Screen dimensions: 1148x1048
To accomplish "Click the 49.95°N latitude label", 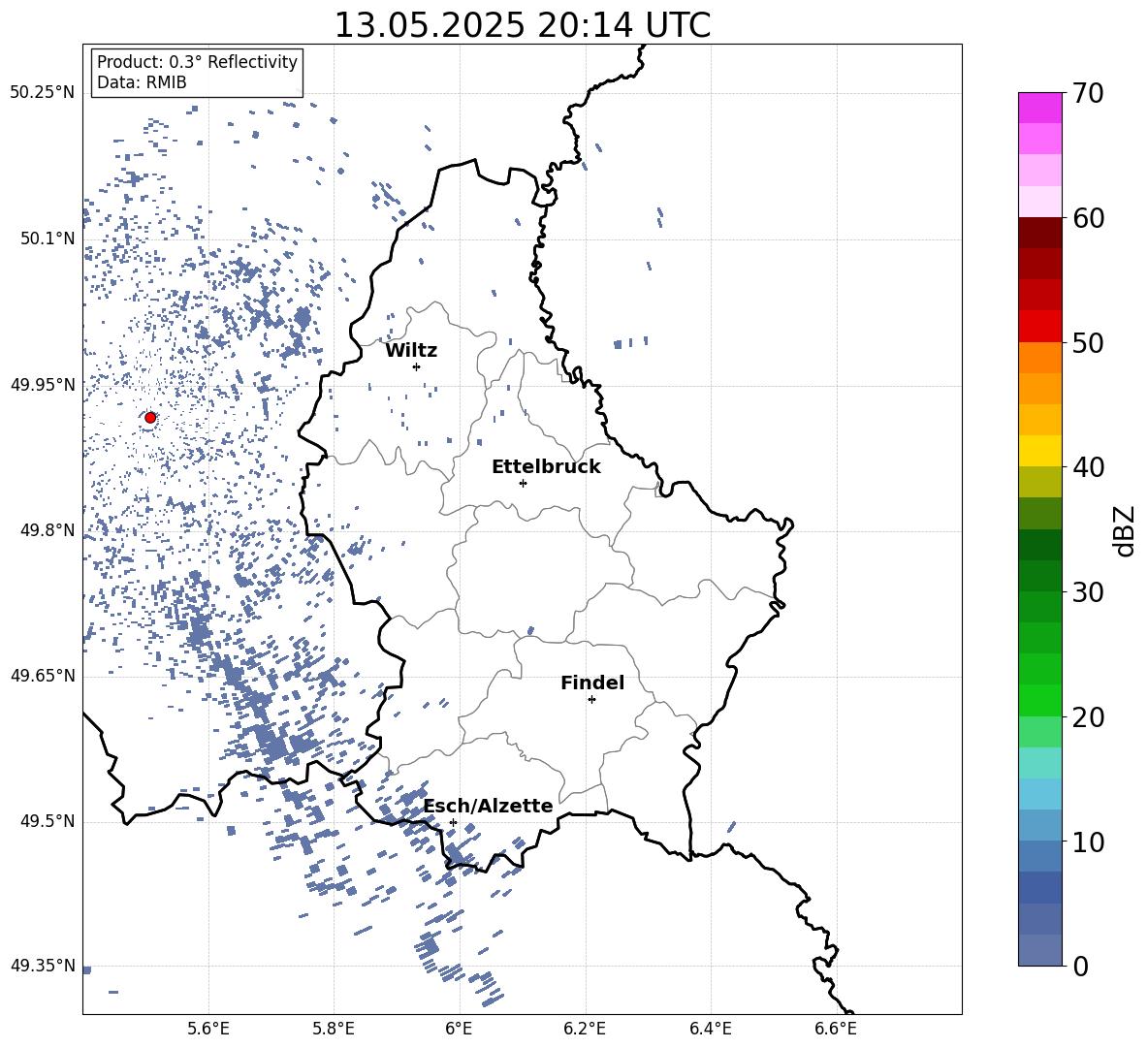I will pyautogui.click(x=43, y=385).
